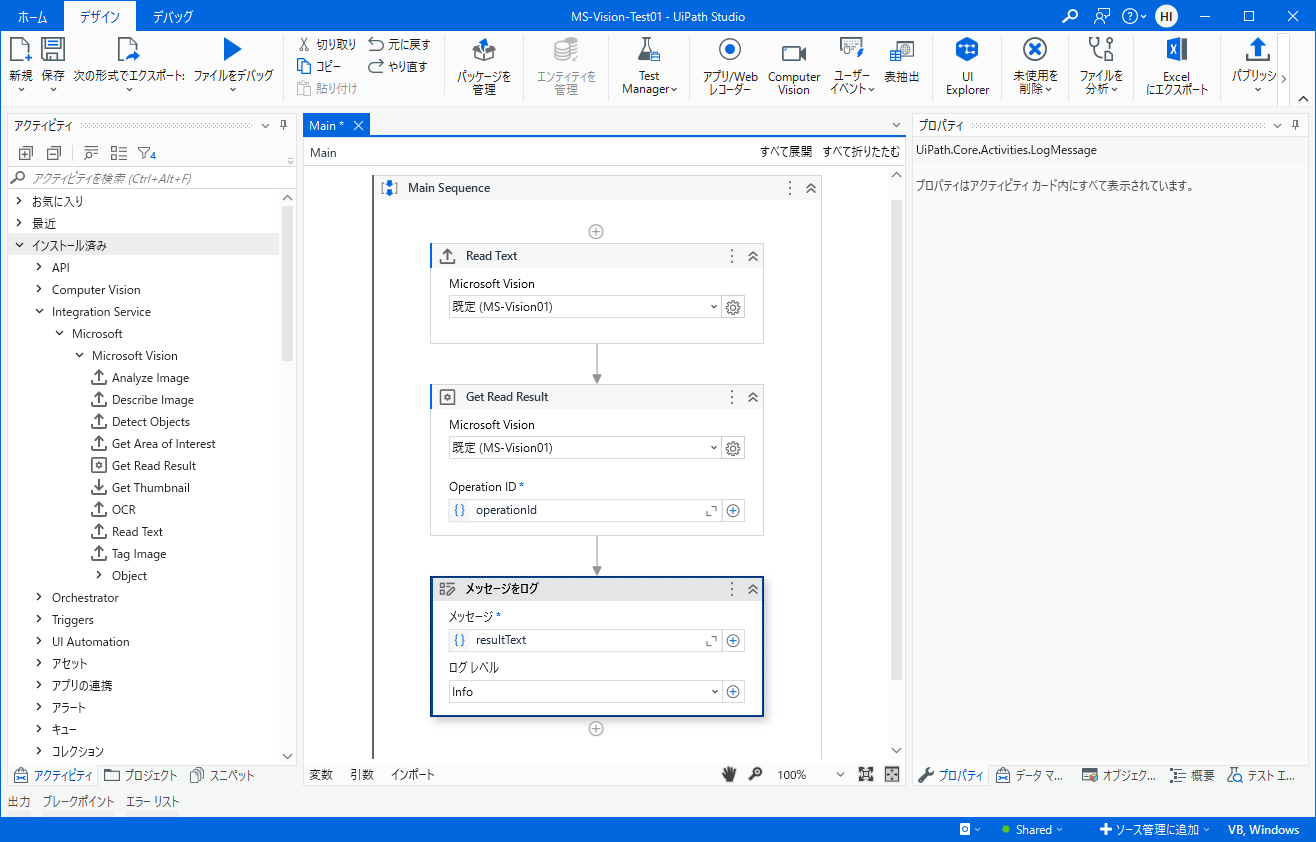The width and height of the screenshot is (1316, 842).
Task: Expand the お気に入り node
Action: pos(19,201)
